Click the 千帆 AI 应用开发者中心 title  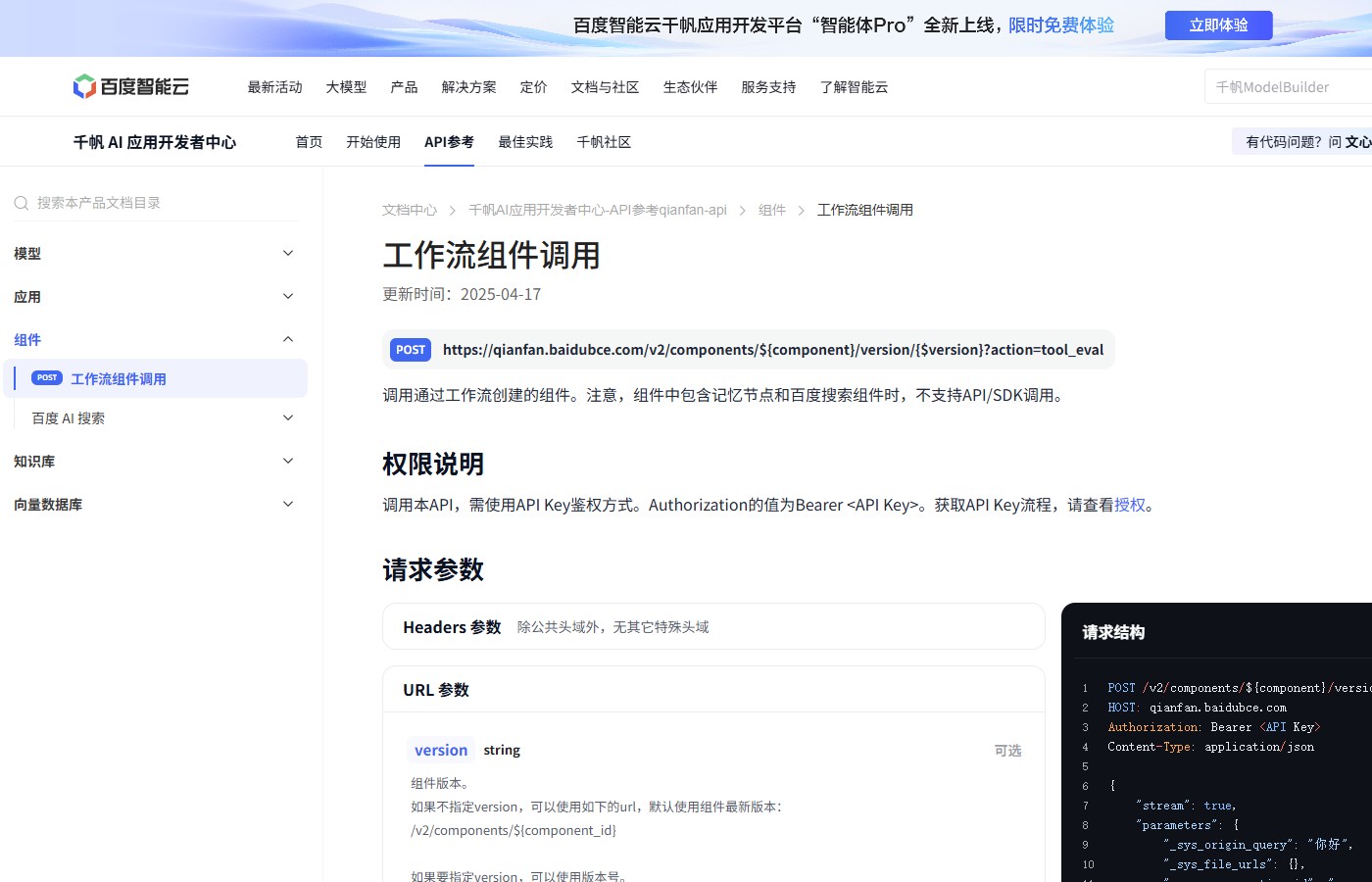pos(155,142)
